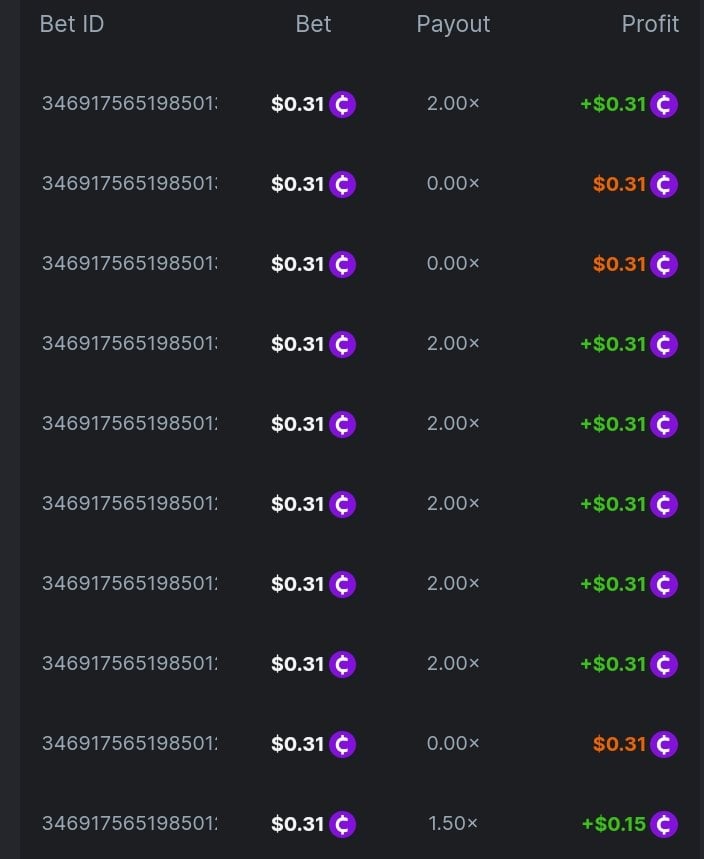Image resolution: width=704 pixels, height=859 pixels.
Task: Click the bet coin icon in the 1.50× row
Action: tap(343, 824)
